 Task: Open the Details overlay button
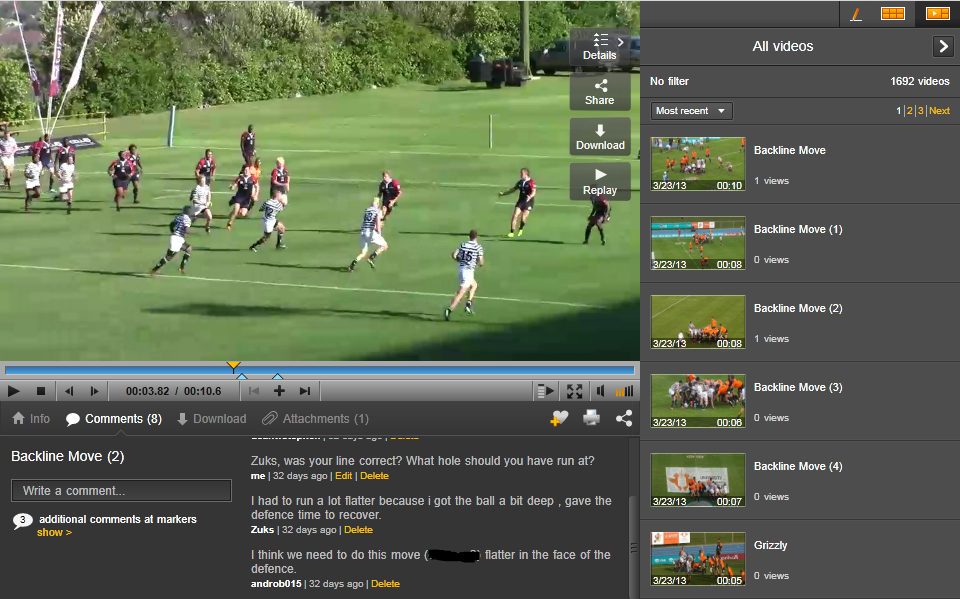(x=600, y=47)
